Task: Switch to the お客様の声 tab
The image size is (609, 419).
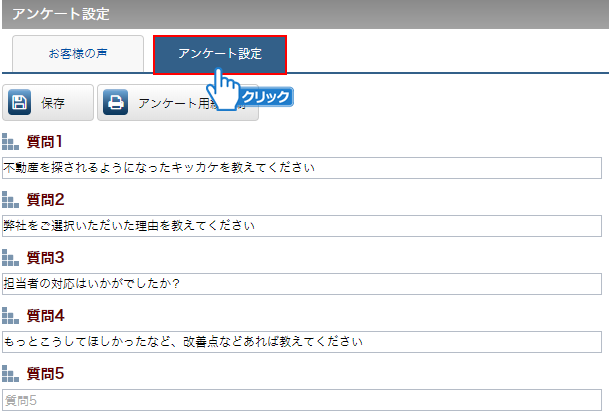Action: coord(78,54)
